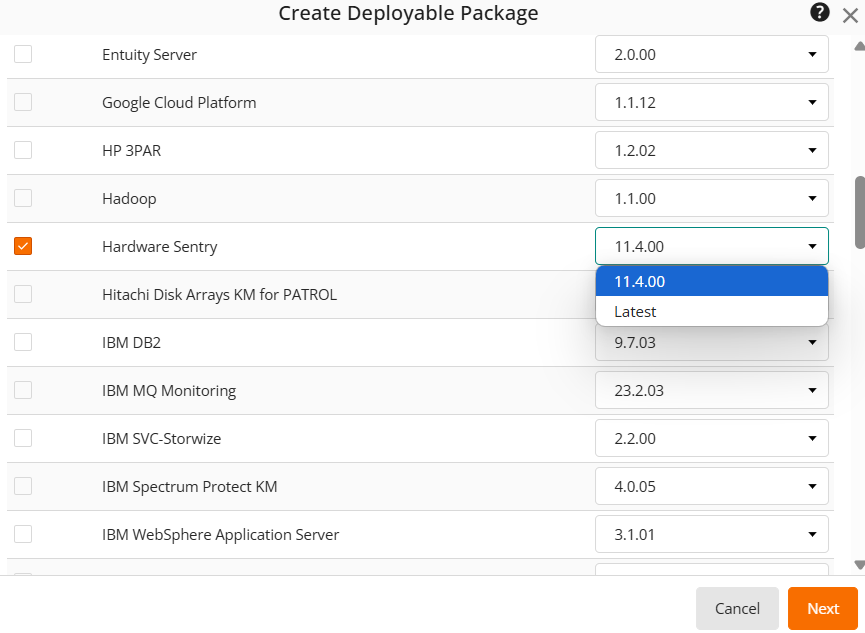Check the Entuity Server checkbox
Viewport: 865px width, 633px height.
coord(22,54)
